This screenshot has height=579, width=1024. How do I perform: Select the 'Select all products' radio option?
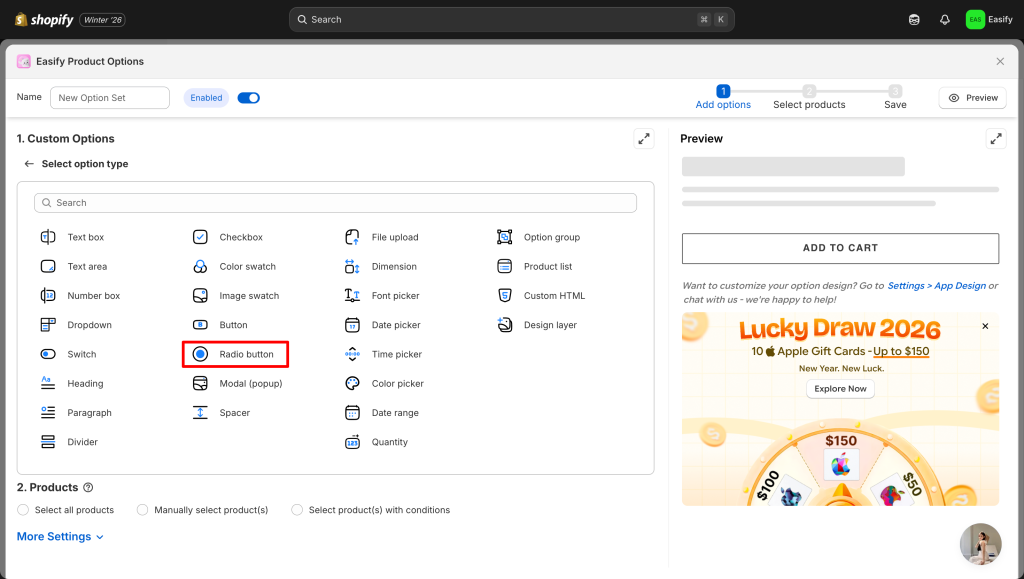[x=24, y=510]
